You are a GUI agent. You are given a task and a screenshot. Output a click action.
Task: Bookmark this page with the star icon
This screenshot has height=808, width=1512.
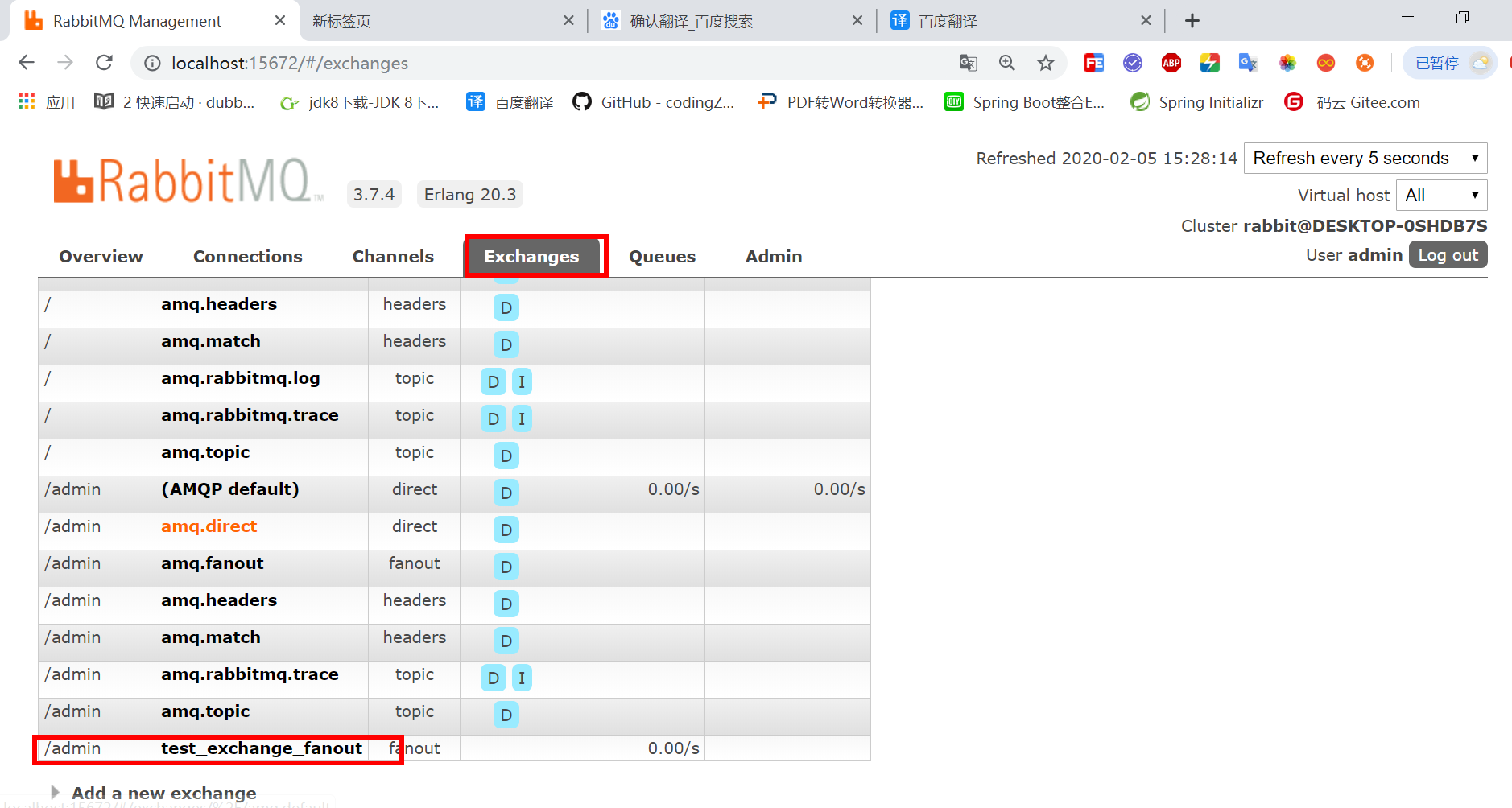pyautogui.click(x=1046, y=63)
